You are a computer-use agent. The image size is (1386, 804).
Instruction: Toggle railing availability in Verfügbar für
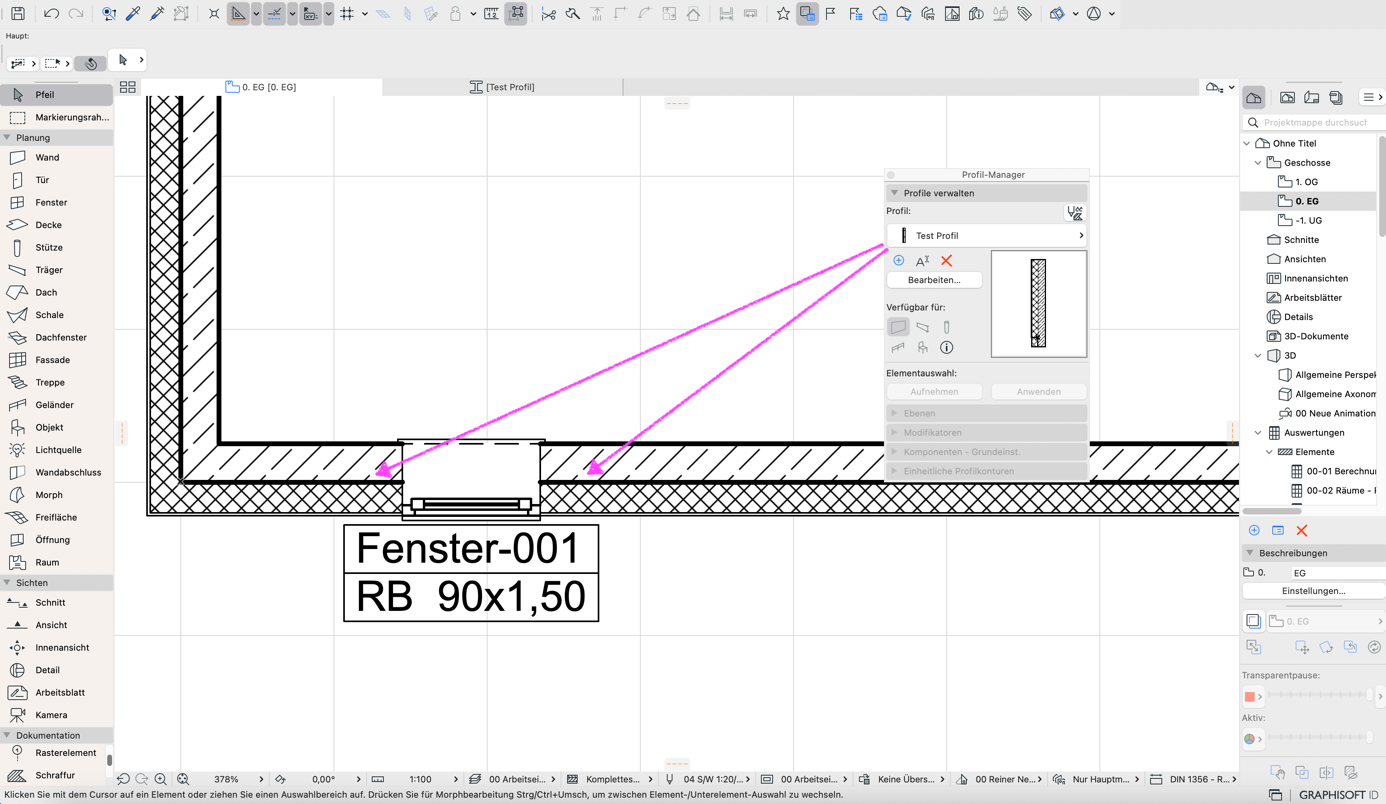898,347
